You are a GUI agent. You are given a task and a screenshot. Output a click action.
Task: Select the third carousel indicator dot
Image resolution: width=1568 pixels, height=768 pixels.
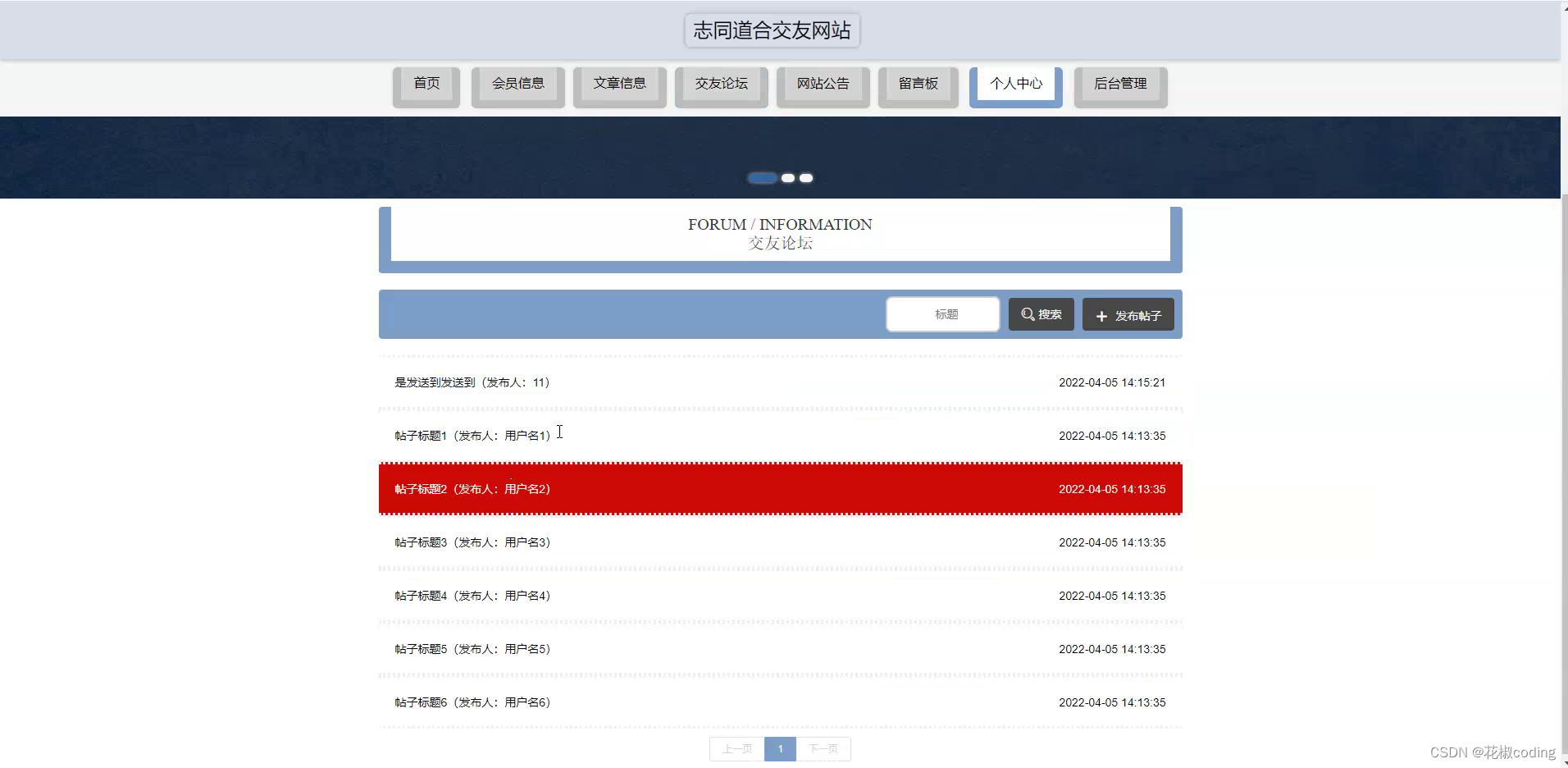(x=806, y=178)
